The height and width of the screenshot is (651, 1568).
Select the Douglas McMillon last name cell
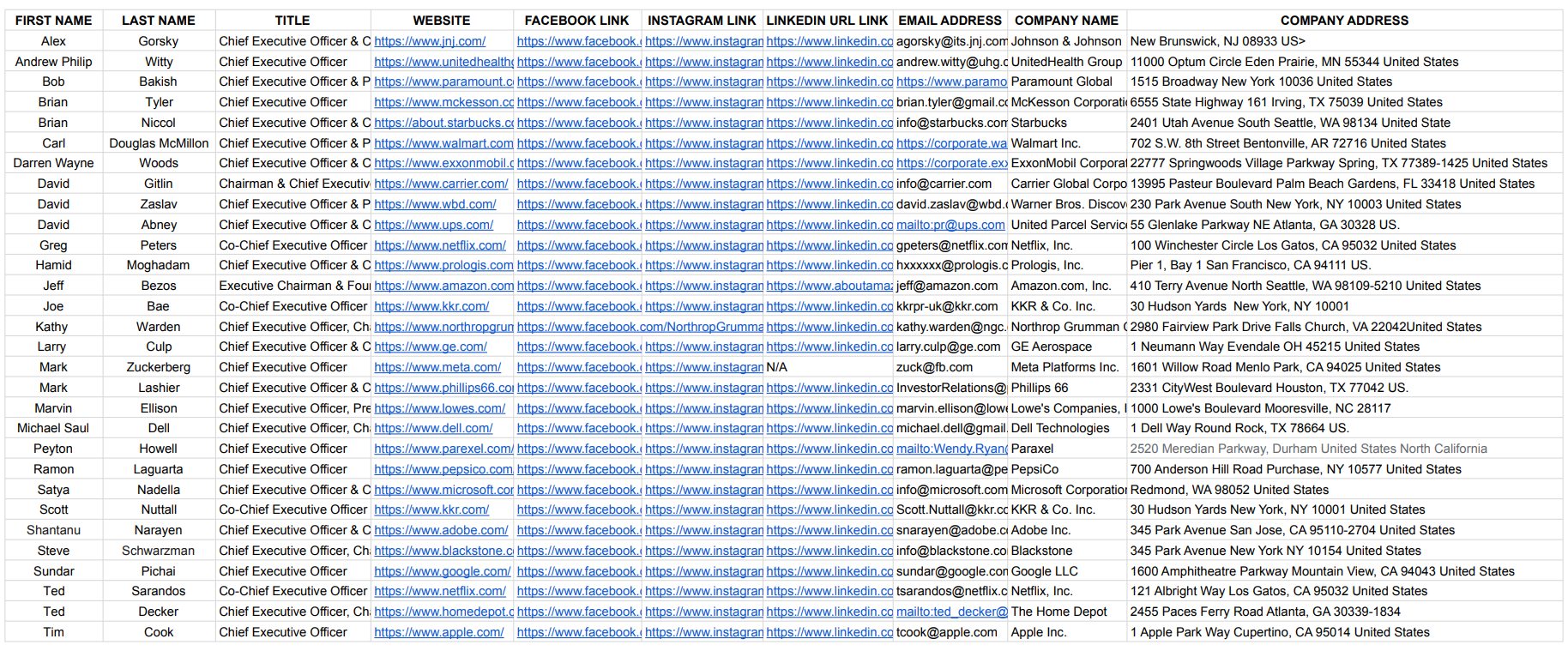[159, 143]
